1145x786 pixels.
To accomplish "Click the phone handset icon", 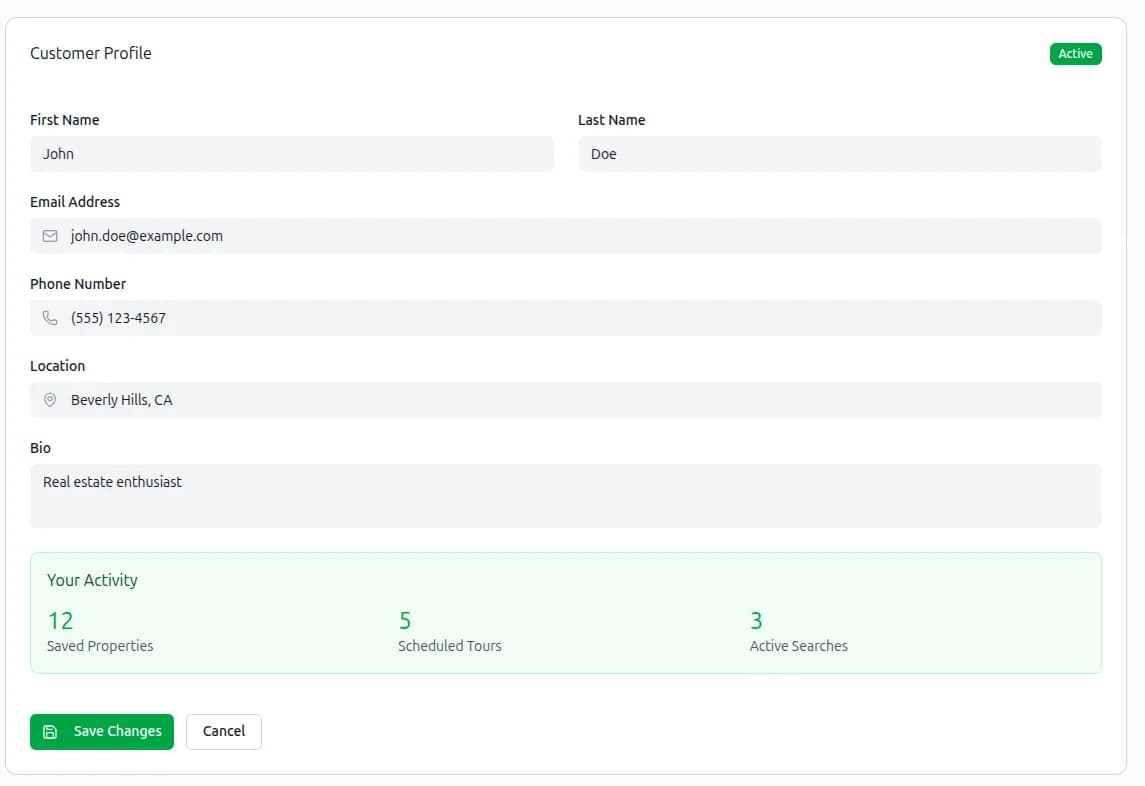I will 50,318.
